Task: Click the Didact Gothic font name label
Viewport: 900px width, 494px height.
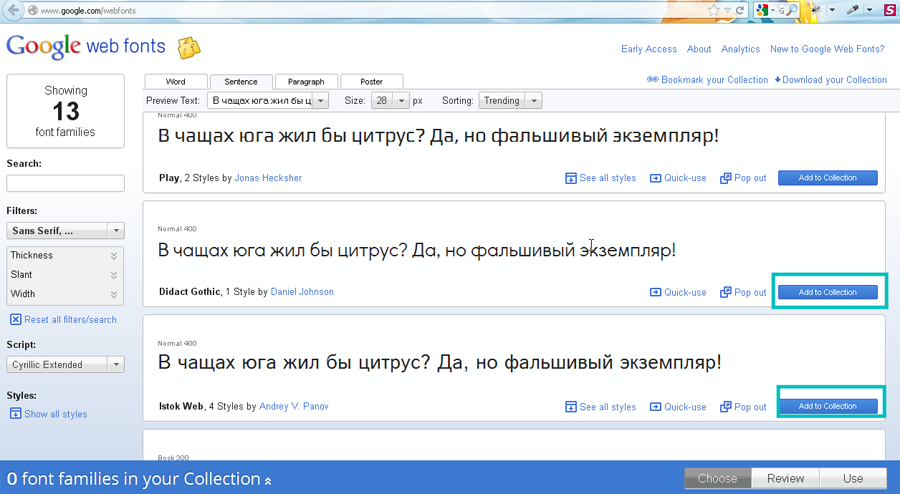Action: tap(189, 291)
